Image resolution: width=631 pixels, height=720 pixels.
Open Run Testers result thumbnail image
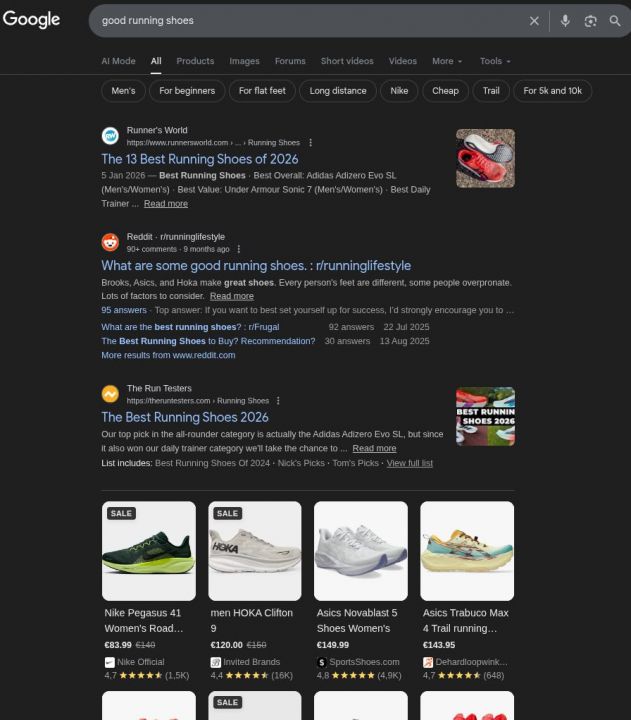click(x=485, y=416)
